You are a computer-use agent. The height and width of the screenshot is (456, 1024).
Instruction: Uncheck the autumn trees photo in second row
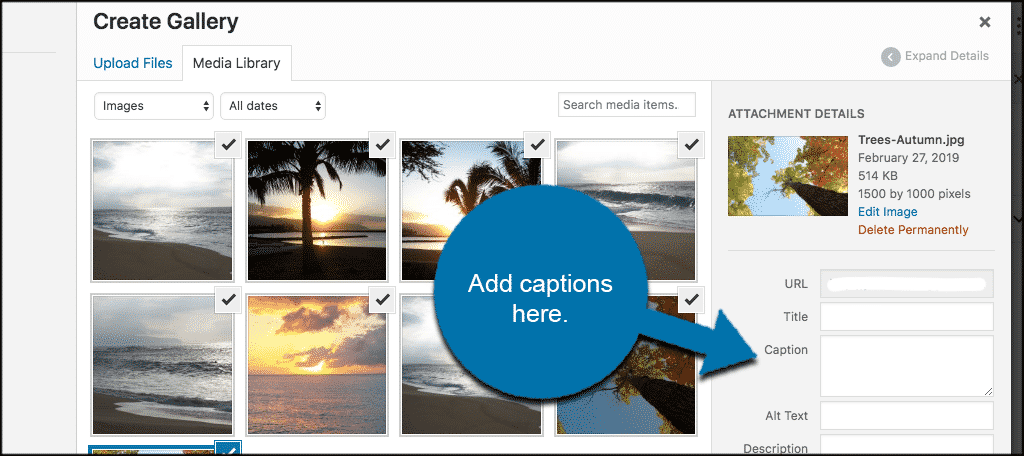click(x=692, y=299)
